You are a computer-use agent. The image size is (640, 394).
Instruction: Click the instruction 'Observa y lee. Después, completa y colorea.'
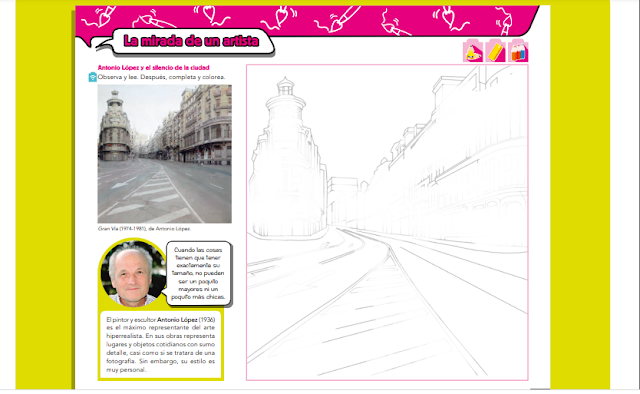pyautogui.click(x=161, y=77)
